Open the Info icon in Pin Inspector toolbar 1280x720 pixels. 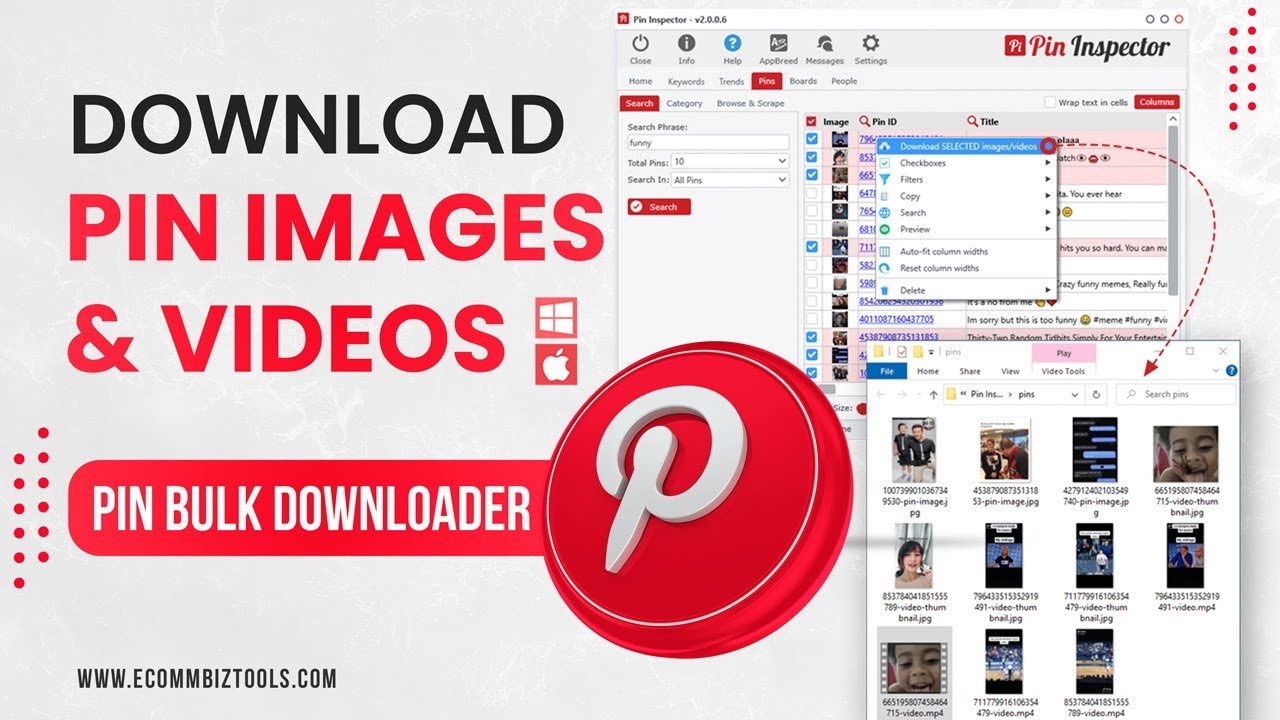click(686, 43)
